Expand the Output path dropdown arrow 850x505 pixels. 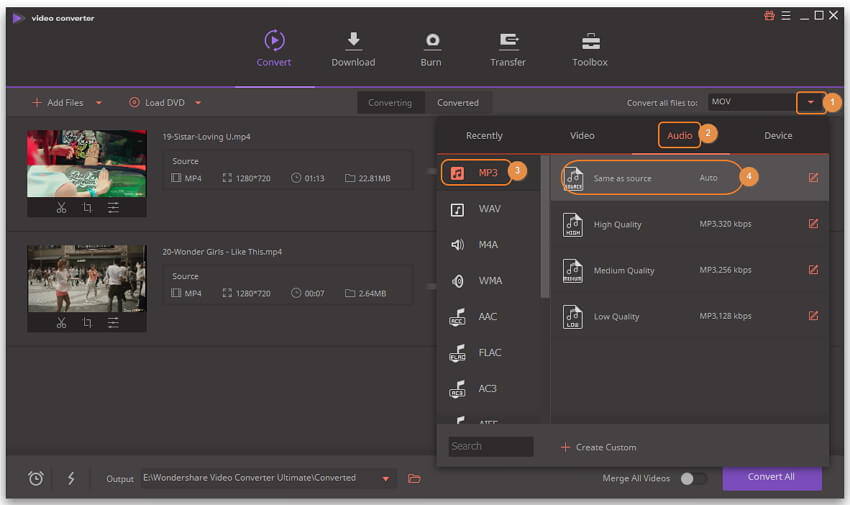click(385, 479)
